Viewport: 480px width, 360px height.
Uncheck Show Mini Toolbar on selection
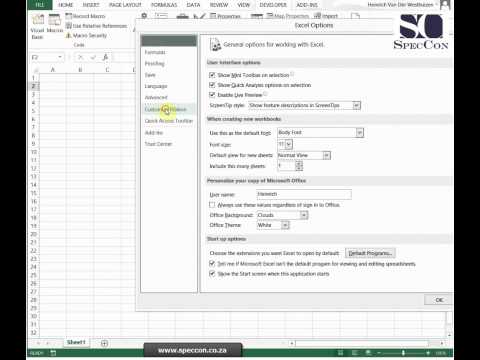tap(212, 75)
